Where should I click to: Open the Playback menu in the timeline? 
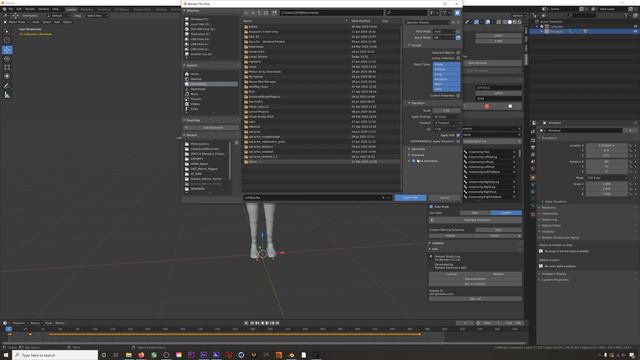[19, 323]
